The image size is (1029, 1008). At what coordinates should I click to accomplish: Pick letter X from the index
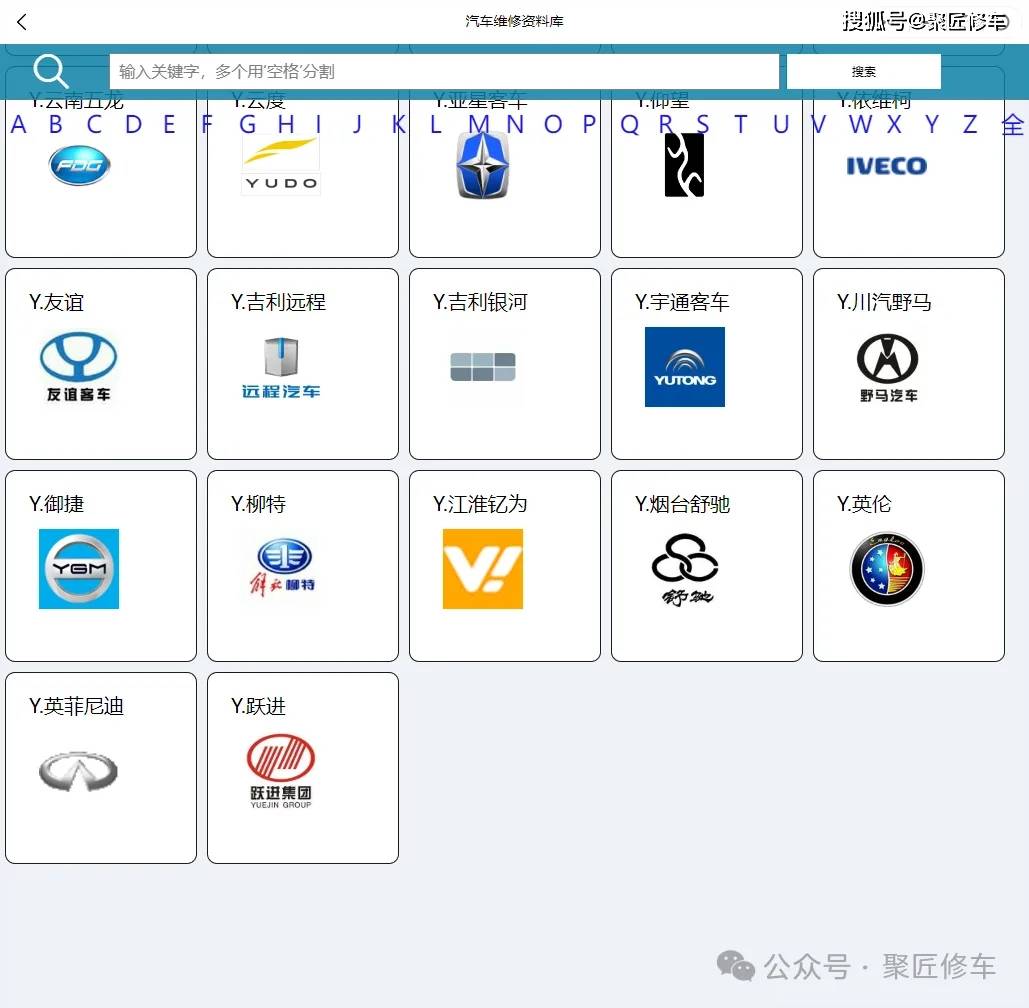pos(894,124)
